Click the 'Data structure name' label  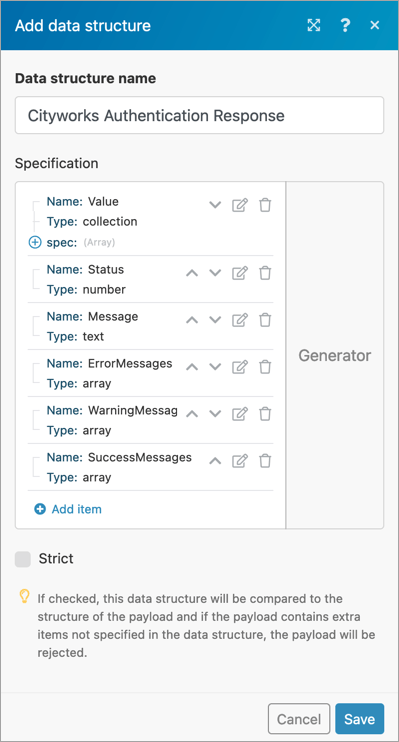tap(86, 78)
